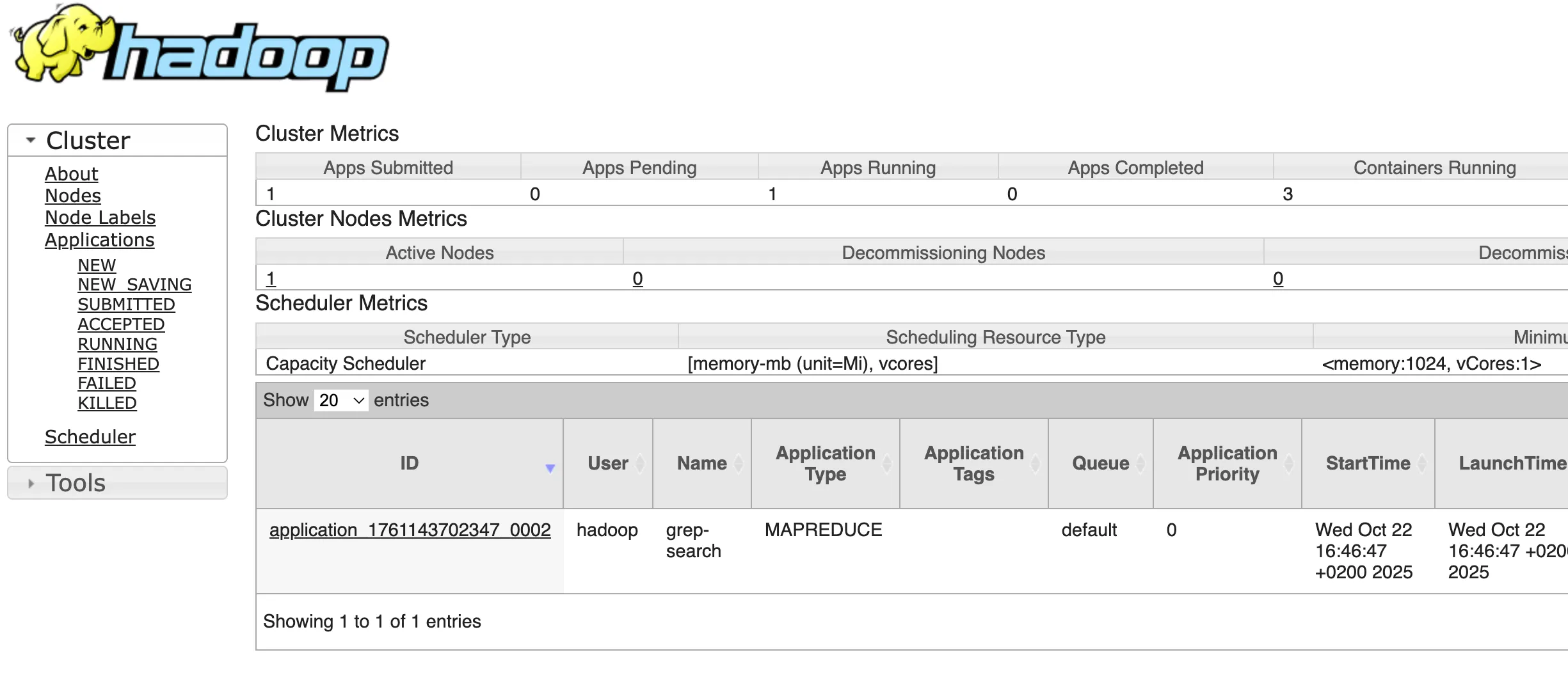Sort by Application Tags sort icon
This screenshot has width=1568, height=673.
(x=1035, y=463)
